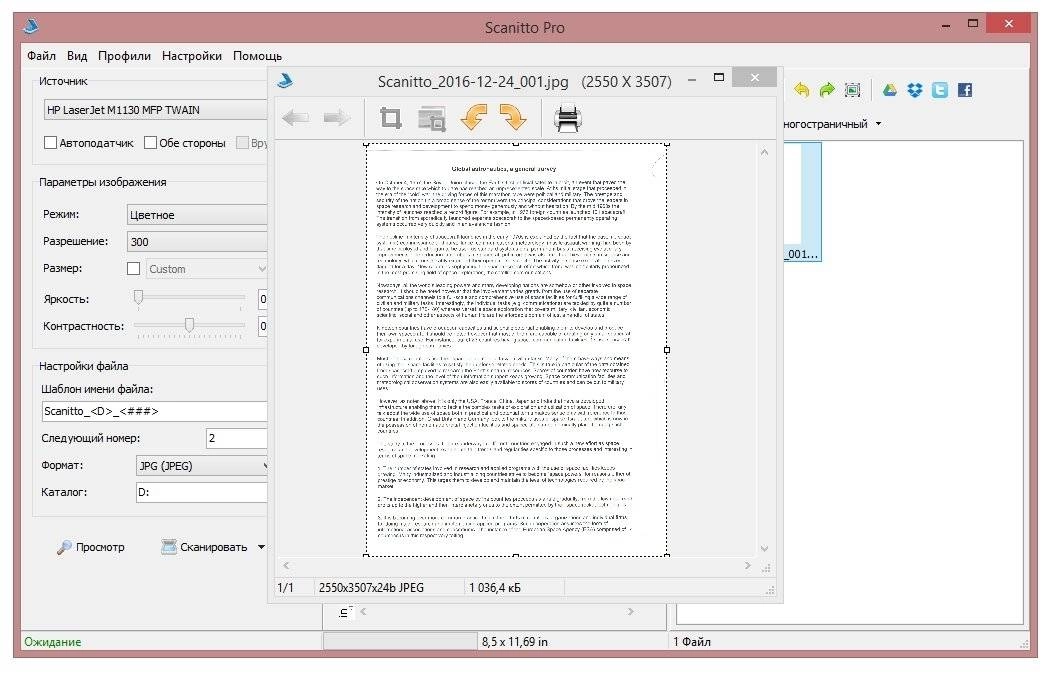1055x677 pixels.
Task: Open the Формат JPG (JPEG) dropdown
Action: click(x=202, y=466)
